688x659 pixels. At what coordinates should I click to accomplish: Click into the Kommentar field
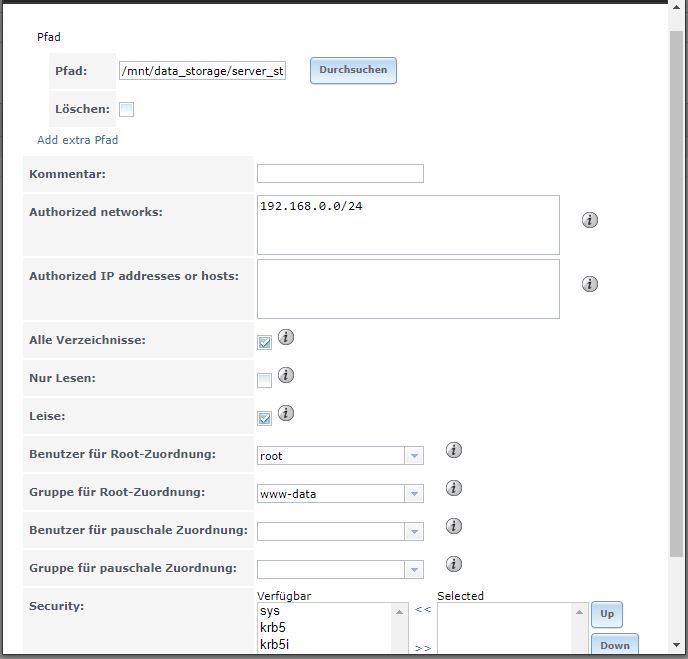coord(340,174)
